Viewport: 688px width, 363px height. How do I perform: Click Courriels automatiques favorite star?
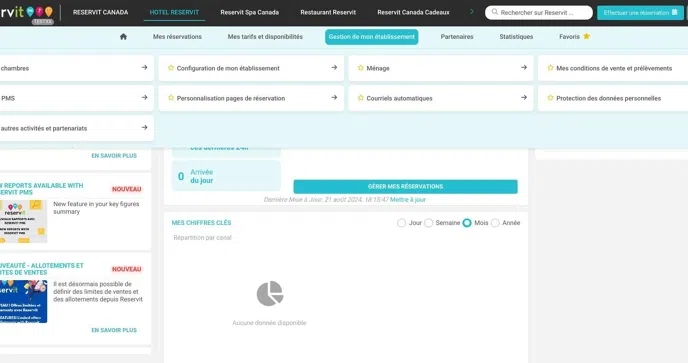[360, 98]
